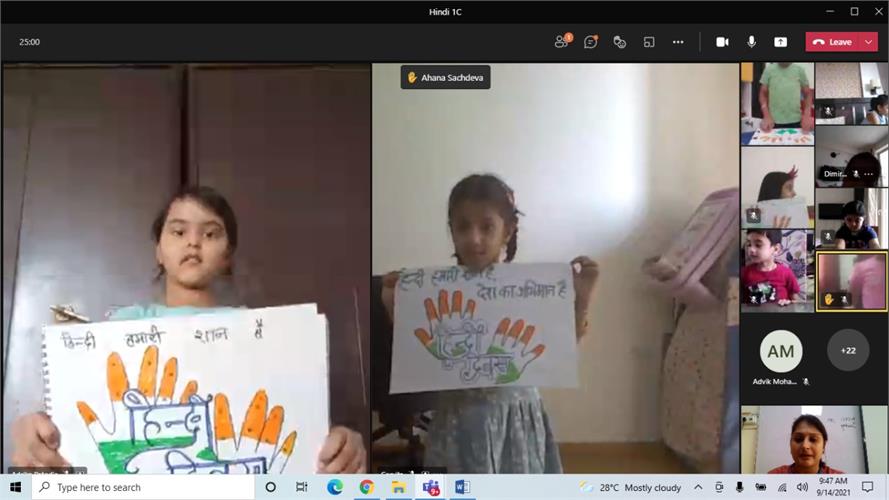Select the AM avatar for Advik Moha...
Image resolution: width=889 pixels, height=500 pixels.
coord(781,351)
